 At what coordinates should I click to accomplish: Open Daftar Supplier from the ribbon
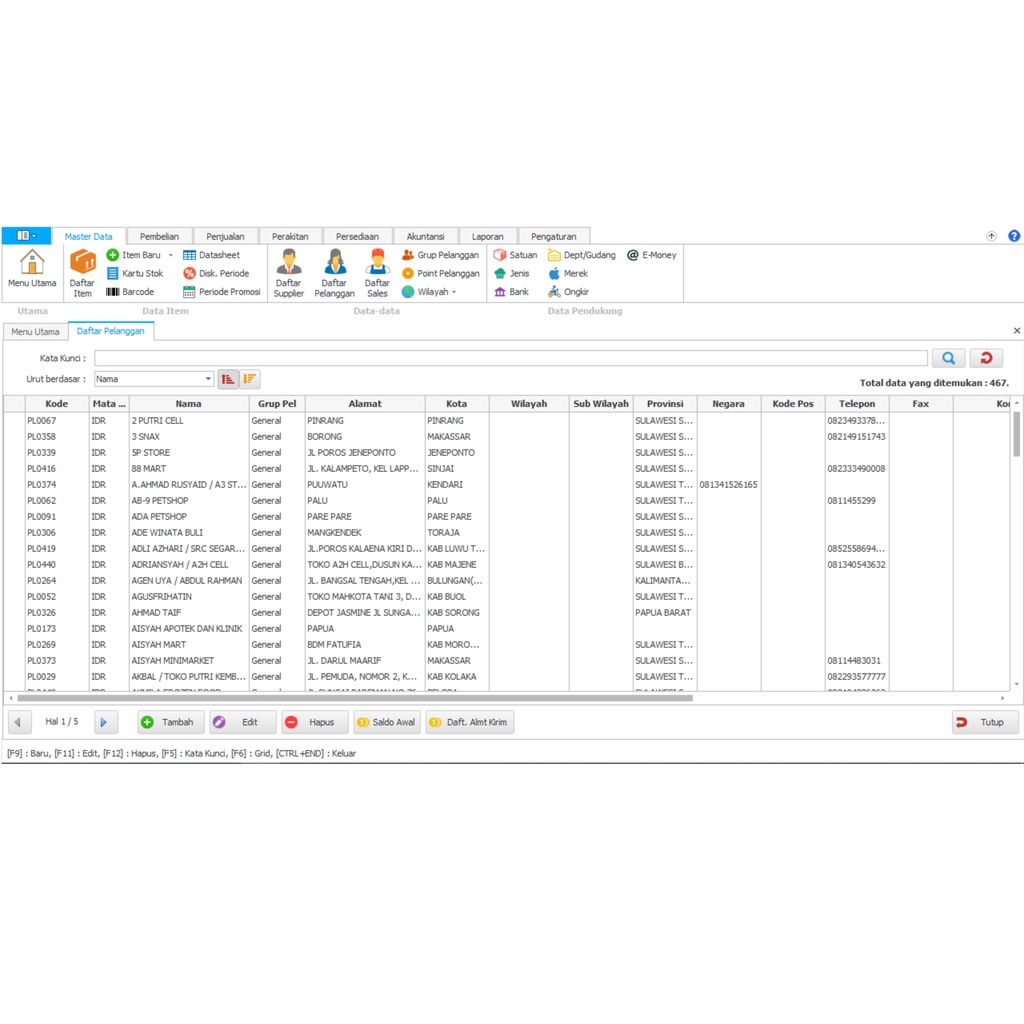pyautogui.click(x=288, y=273)
